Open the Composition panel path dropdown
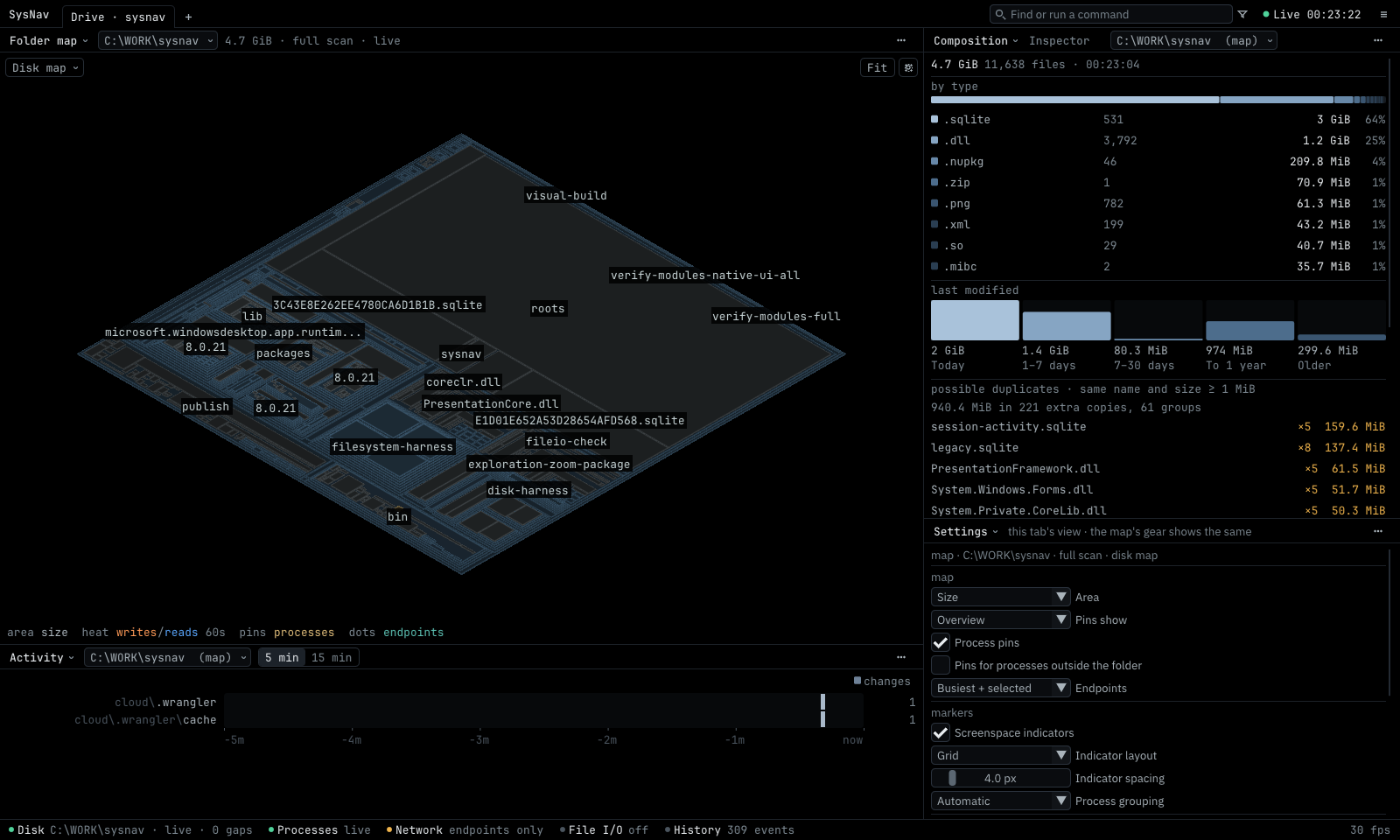The image size is (1400, 840). click(x=1193, y=40)
